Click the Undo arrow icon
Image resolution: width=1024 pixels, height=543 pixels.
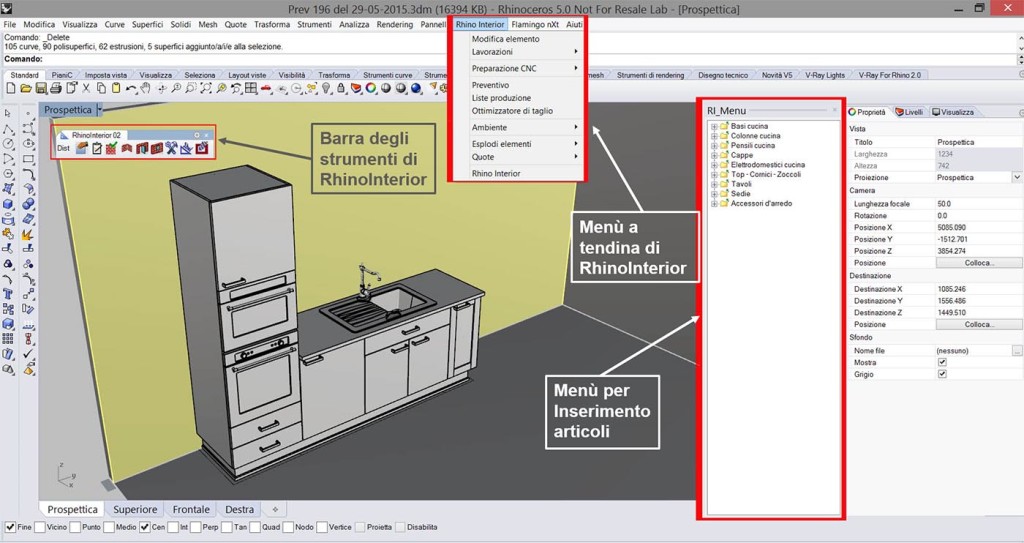tap(131, 88)
